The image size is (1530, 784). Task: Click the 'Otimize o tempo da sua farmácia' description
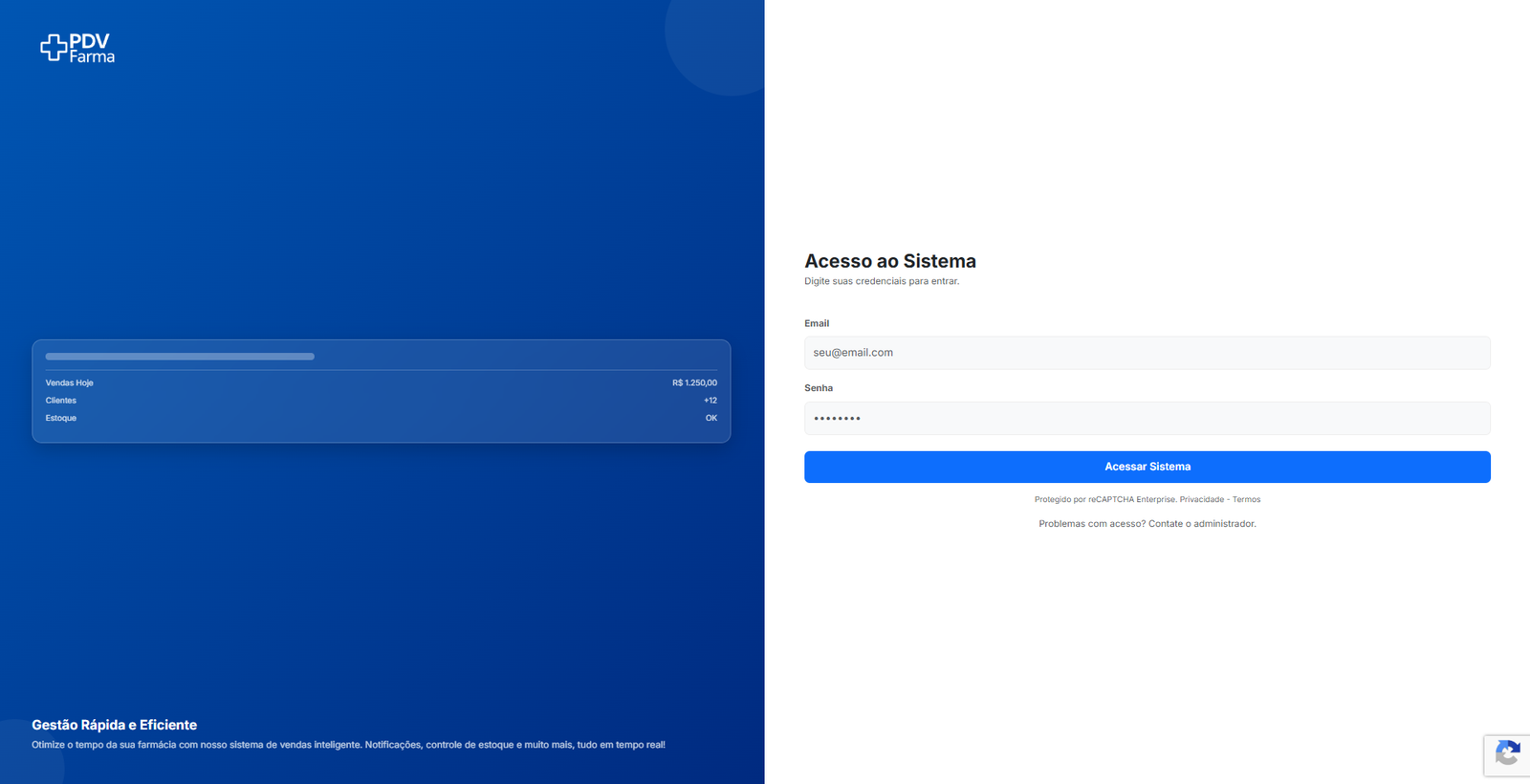pos(348,745)
